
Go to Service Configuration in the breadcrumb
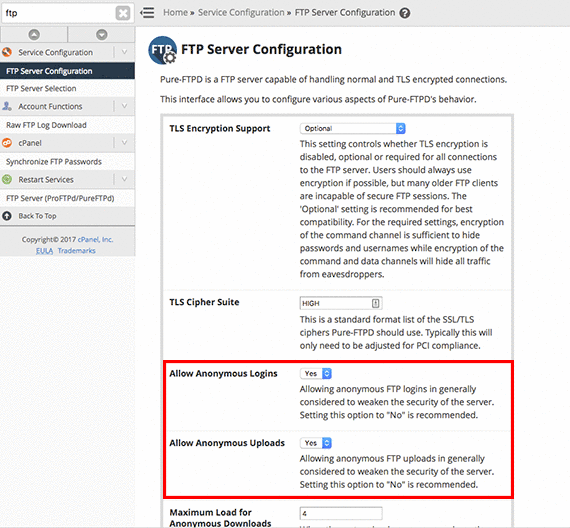pyautogui.click(x=241, y=13)
